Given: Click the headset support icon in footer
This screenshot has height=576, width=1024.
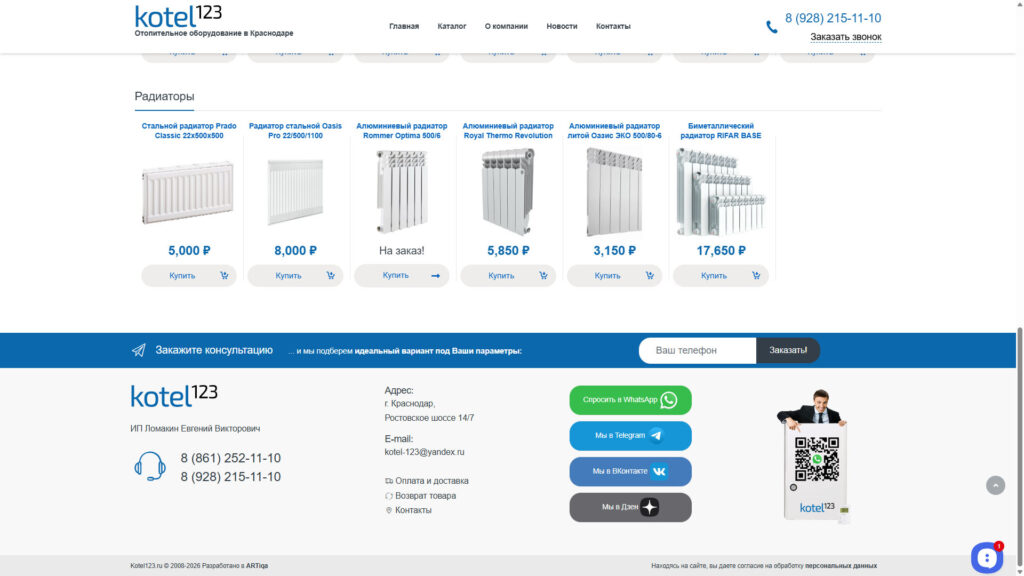Looking at the screenshot, I should (150, 466).
